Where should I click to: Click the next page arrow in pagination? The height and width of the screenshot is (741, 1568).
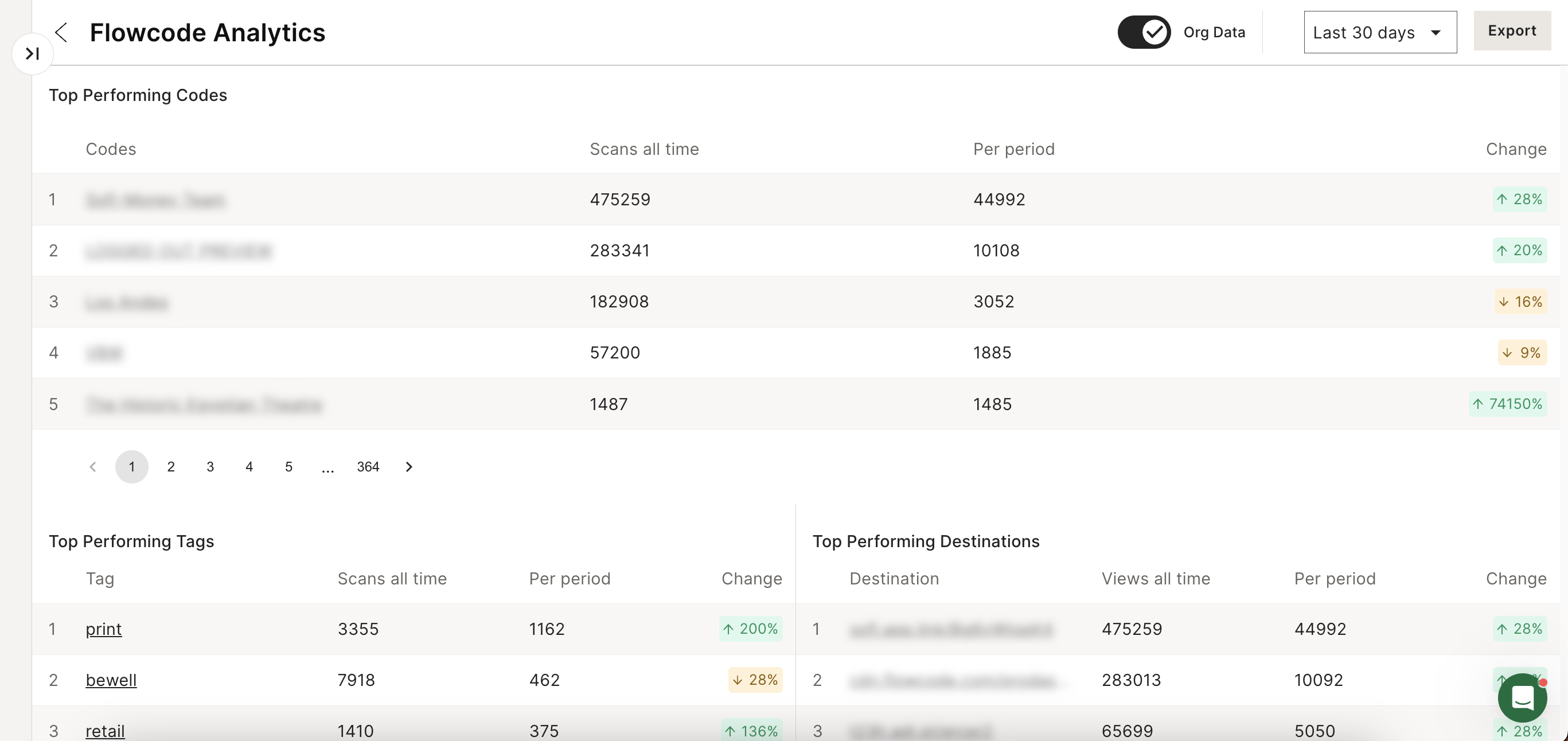tap(408, 466)
